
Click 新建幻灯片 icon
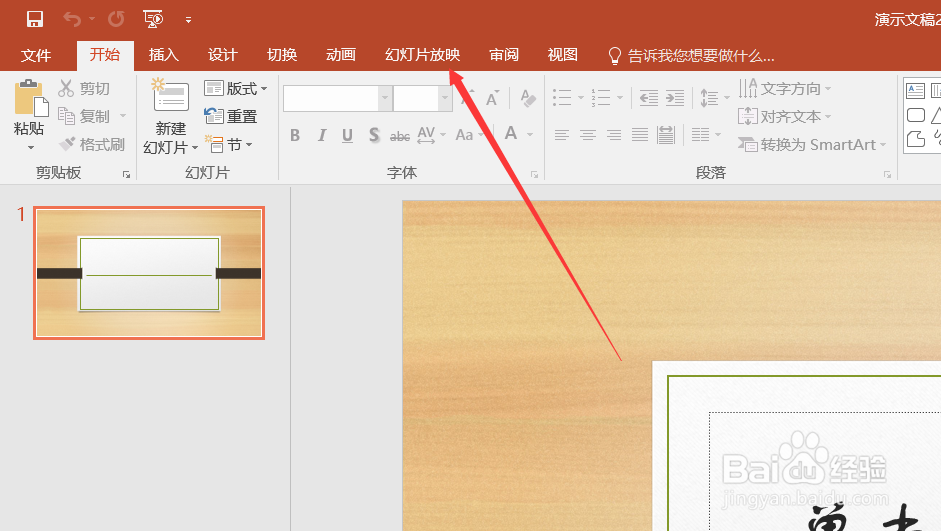pyautogui.click(x=170, y=96)
